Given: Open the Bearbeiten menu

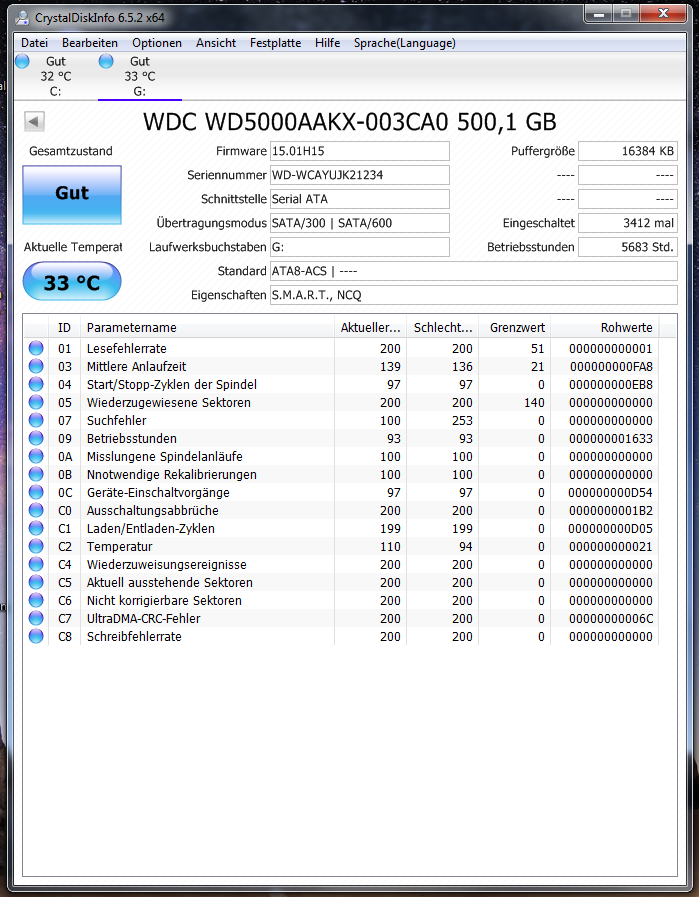Looking at the screenshot, I should 90,43.
